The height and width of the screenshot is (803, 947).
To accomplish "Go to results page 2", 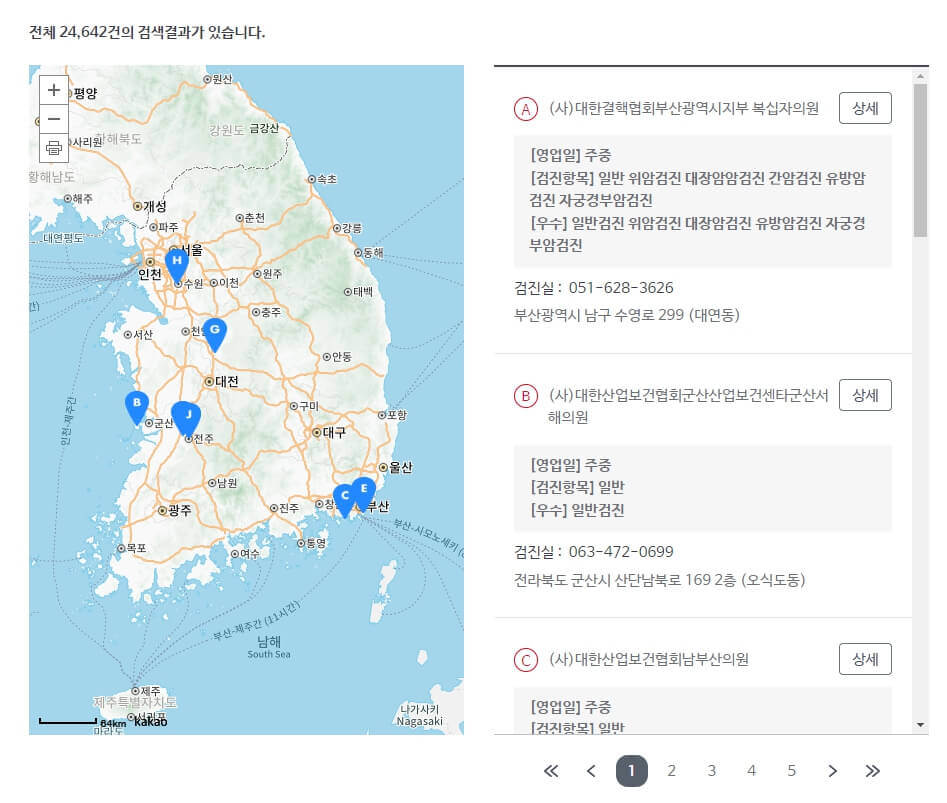I will tap(671, 771).
